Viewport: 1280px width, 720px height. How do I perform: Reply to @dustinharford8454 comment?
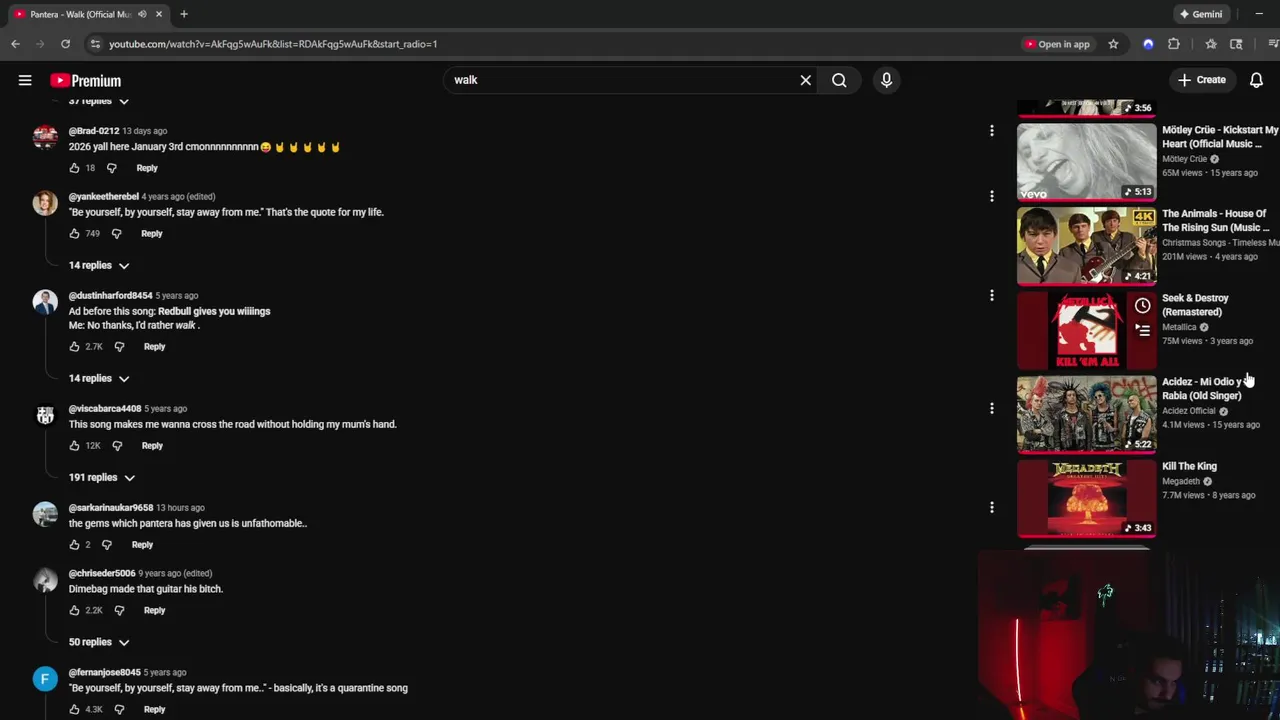[x=154, y=346]
